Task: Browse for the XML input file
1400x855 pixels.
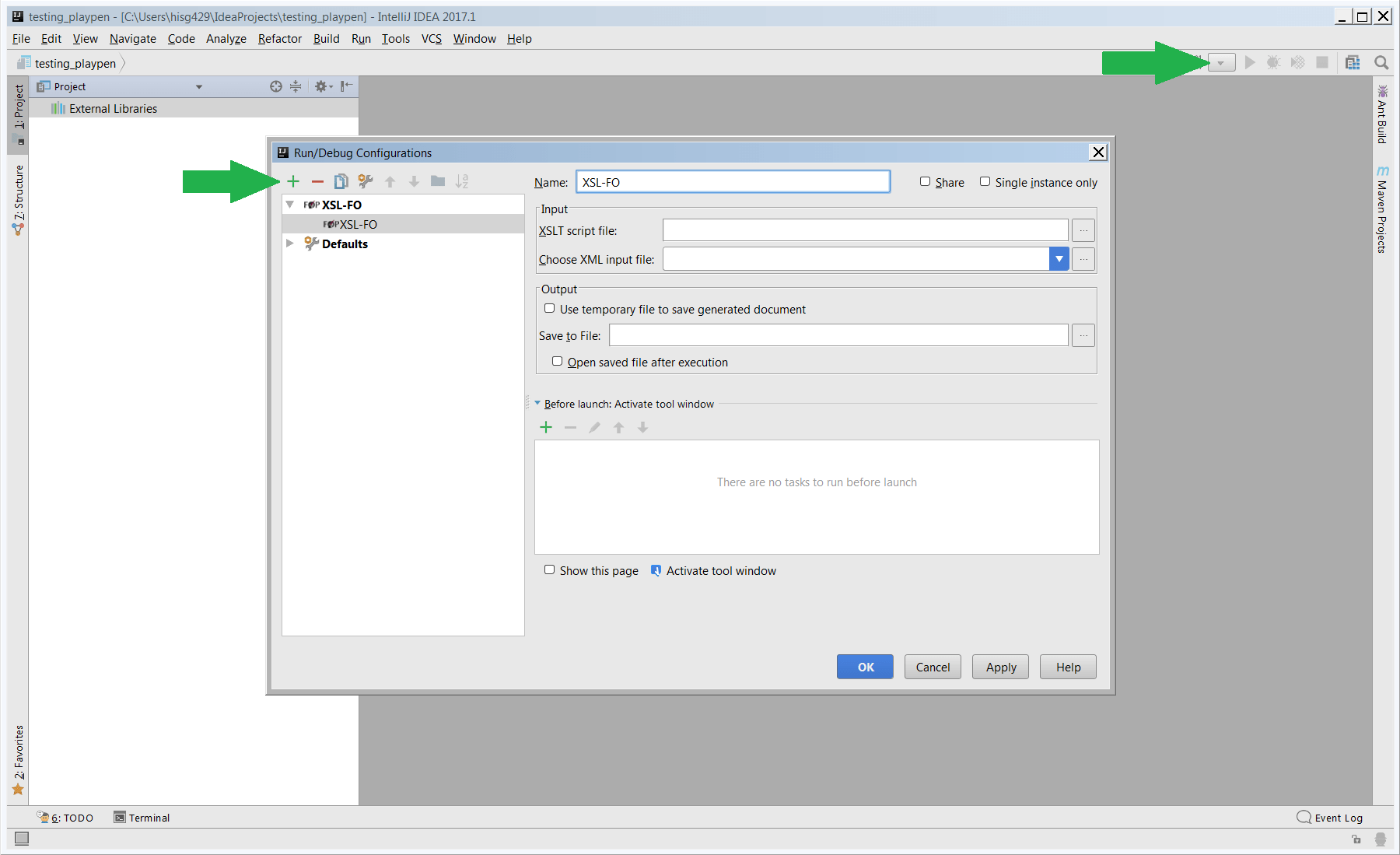Action: pyautogui.click(x=1083, y=259)
